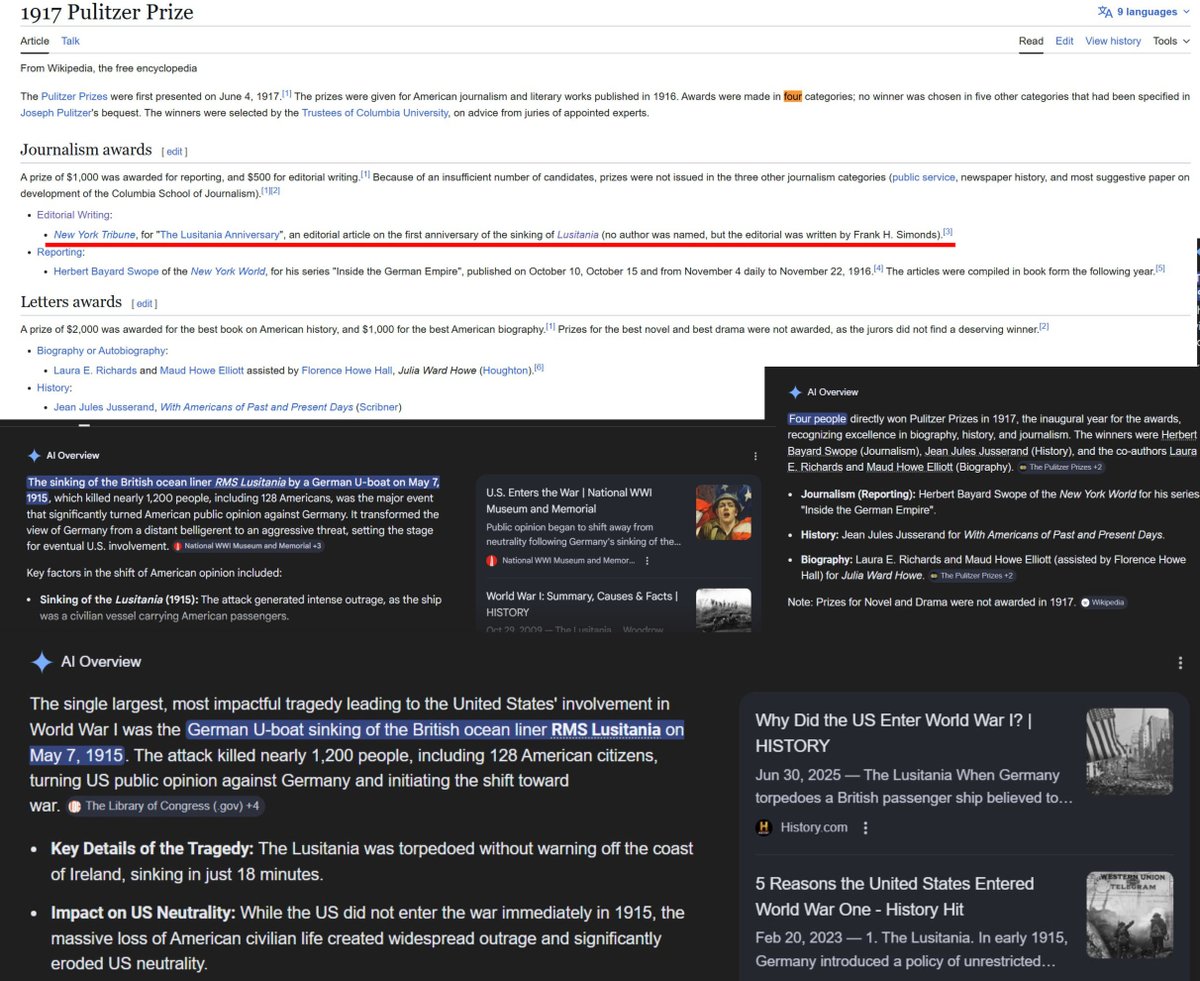Viewport: 1200px width, 981px height.
Task: Expand 'National WWI Museum and Memorial +3' sources chip
Action: click(248, 546)
